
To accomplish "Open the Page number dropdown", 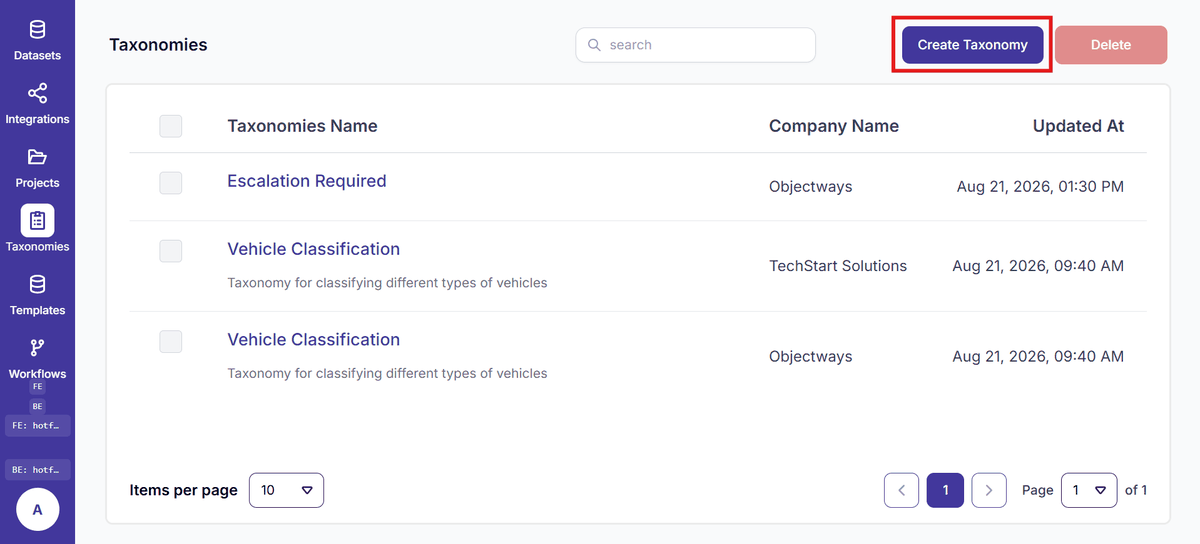I will point(1089,490).
